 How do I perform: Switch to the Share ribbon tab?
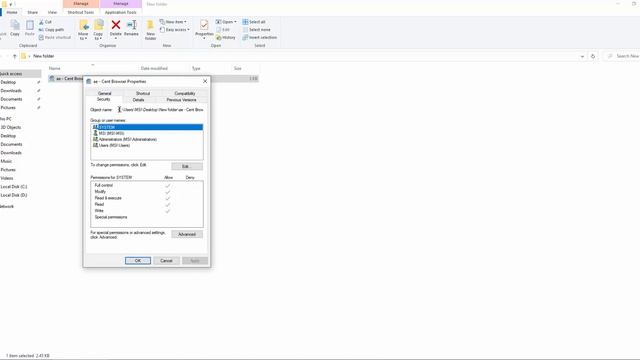33,13
